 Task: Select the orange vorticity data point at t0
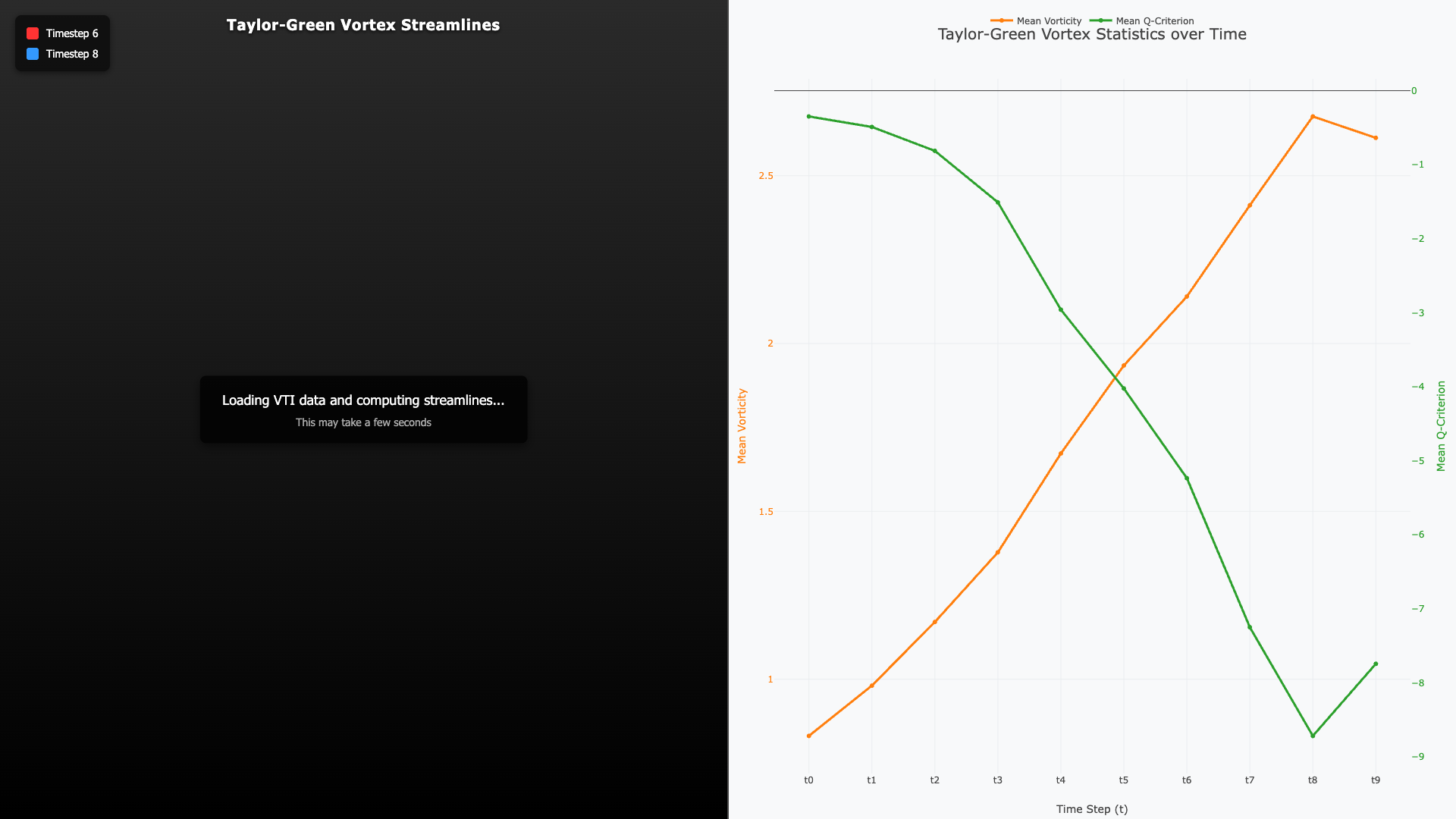[x=809, y=736]
